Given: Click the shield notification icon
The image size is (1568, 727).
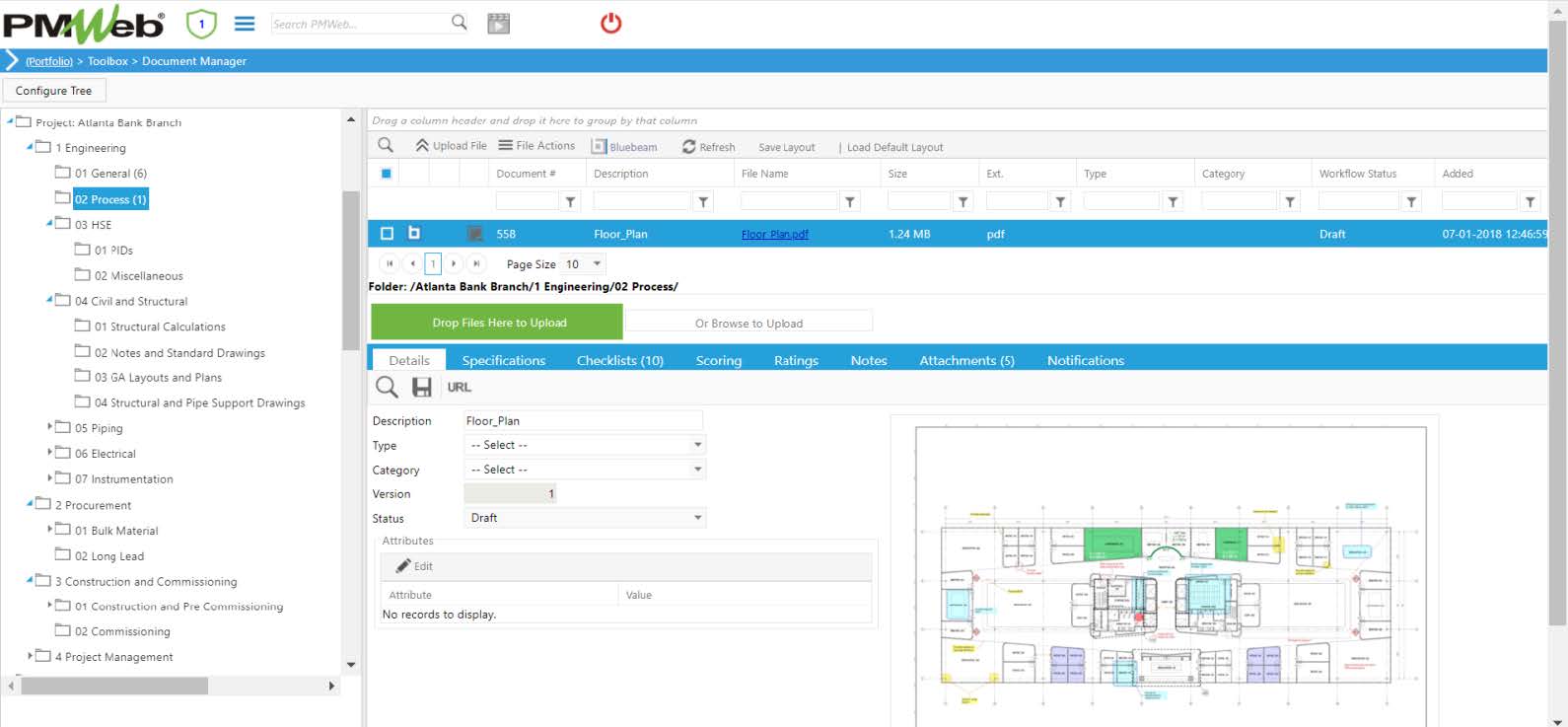Looking at the screenshot, I should pos(201,23).
